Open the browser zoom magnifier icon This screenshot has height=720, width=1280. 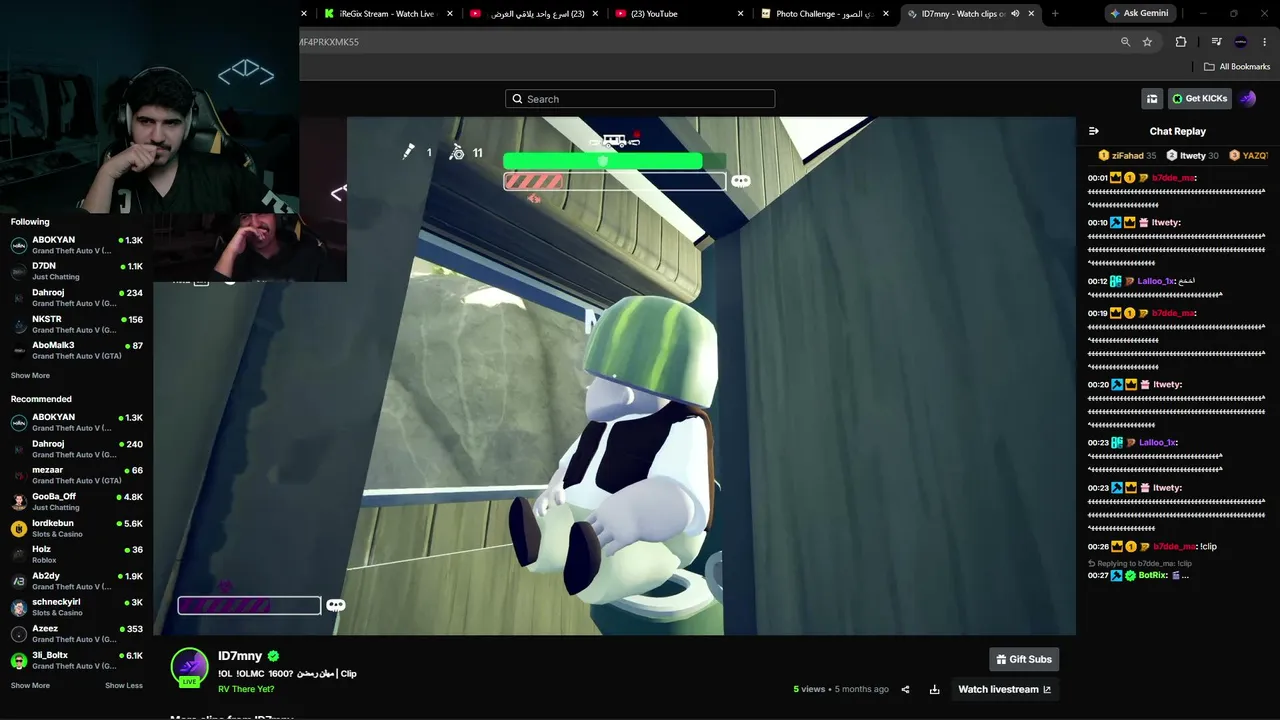pyautogui.click(x=1125, y=42)
